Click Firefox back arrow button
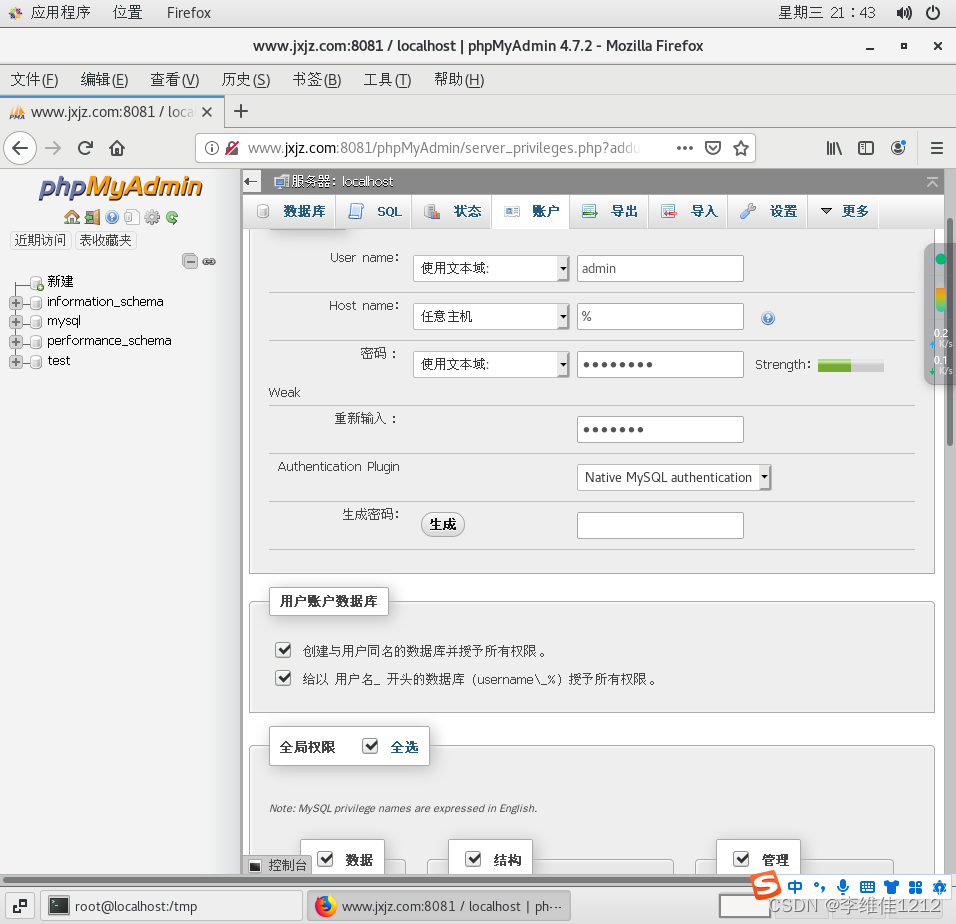This screenshot has height=924, width=956. [20, 148]
